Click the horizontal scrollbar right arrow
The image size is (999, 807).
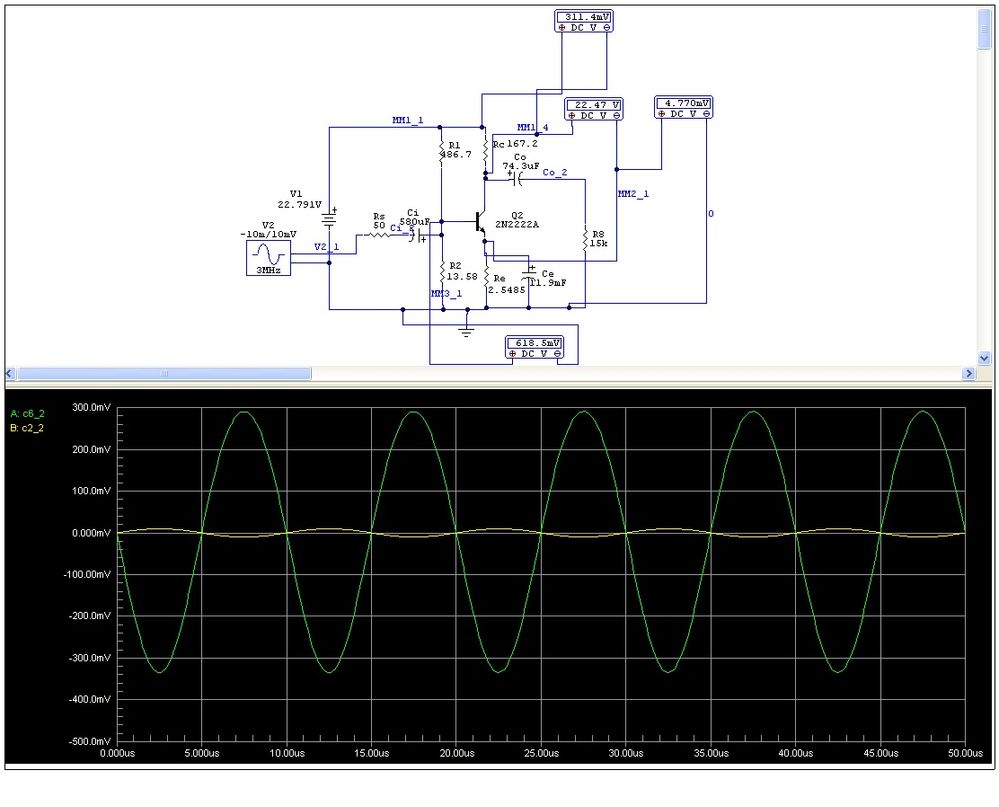click(x=968, y=373)
